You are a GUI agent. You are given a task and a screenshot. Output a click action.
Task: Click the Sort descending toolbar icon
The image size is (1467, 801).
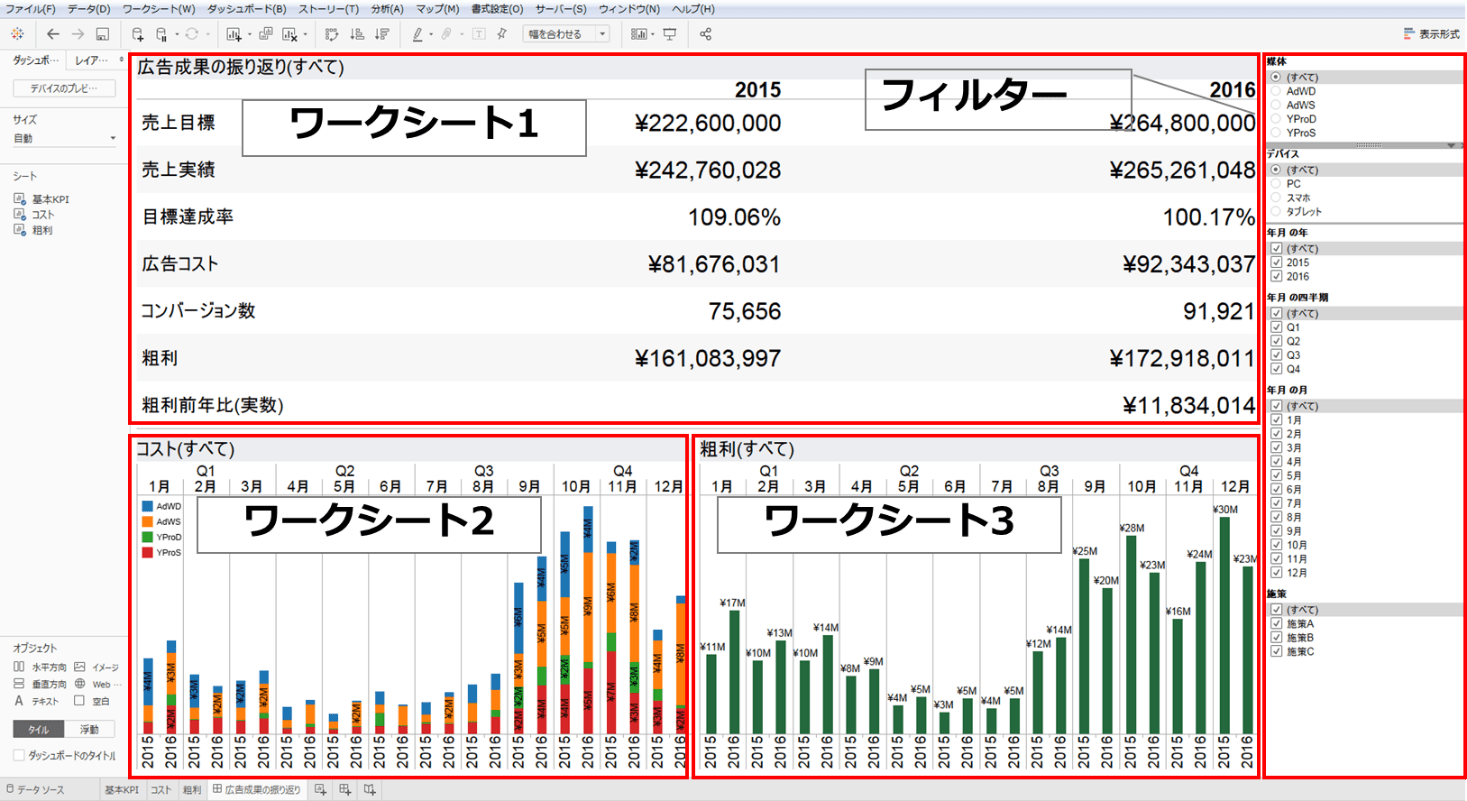click(x=381, y=34)
